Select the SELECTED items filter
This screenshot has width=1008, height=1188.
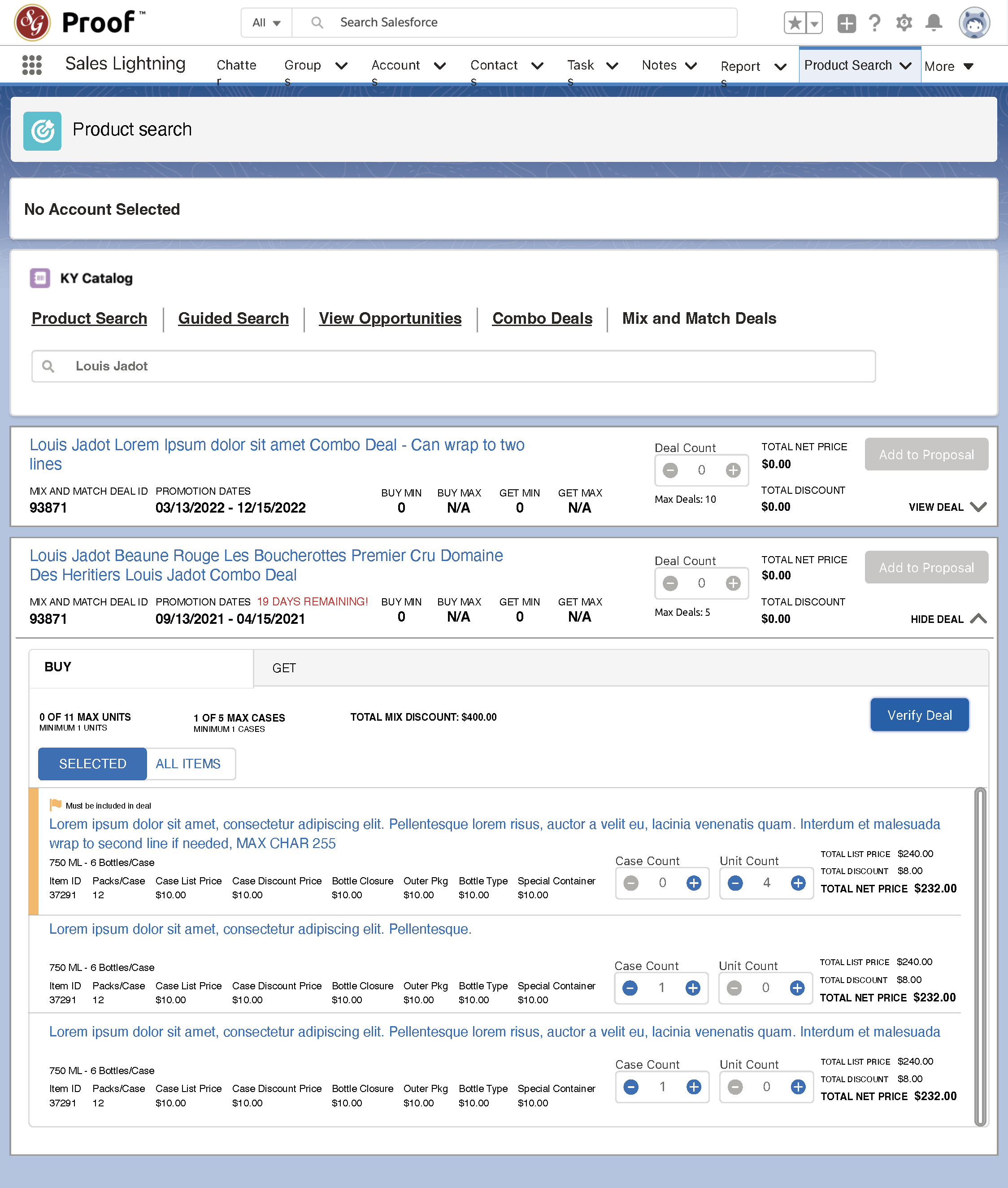click(92, 763)
